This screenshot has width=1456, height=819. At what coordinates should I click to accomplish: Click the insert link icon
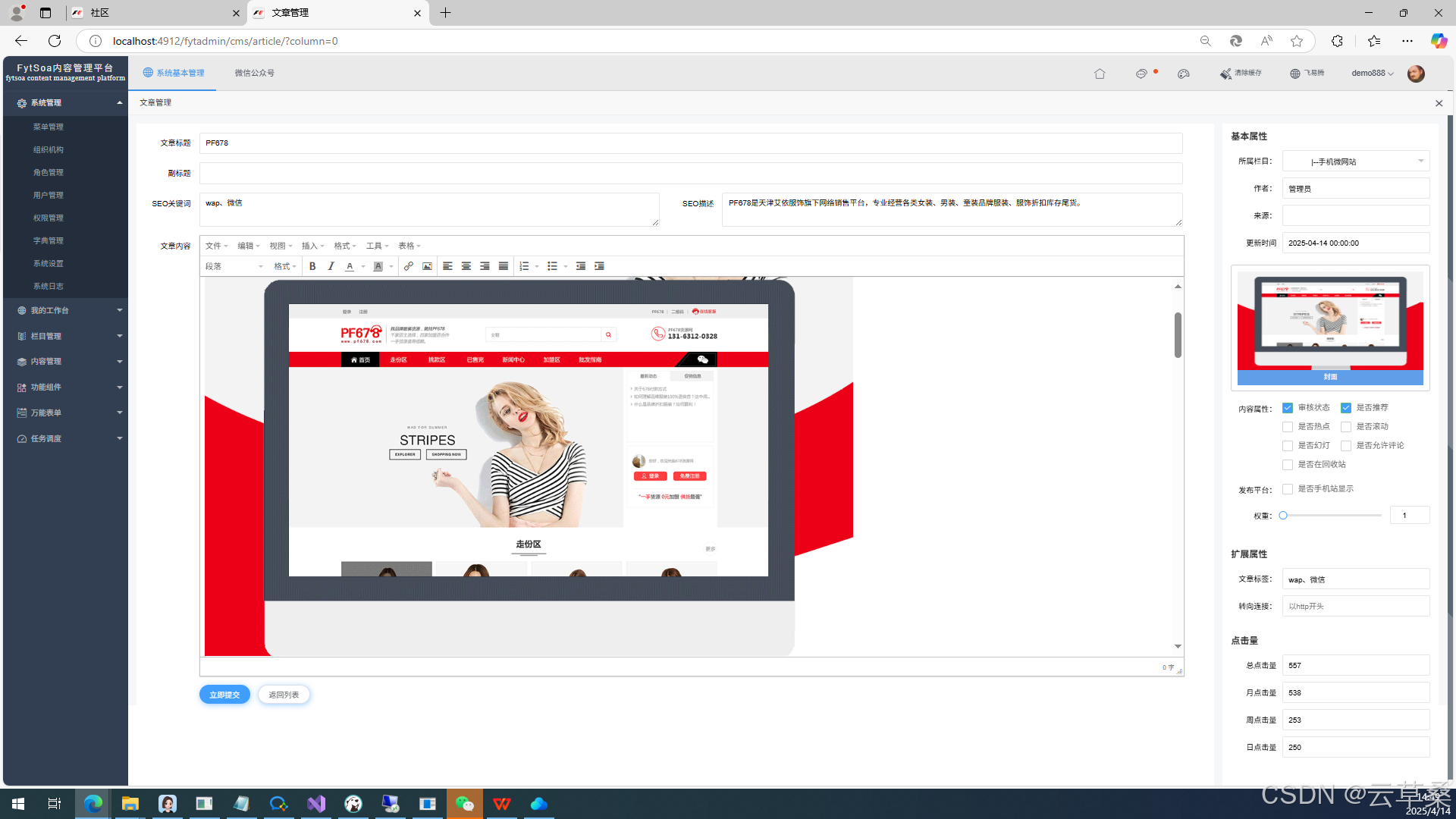(409, 266)
